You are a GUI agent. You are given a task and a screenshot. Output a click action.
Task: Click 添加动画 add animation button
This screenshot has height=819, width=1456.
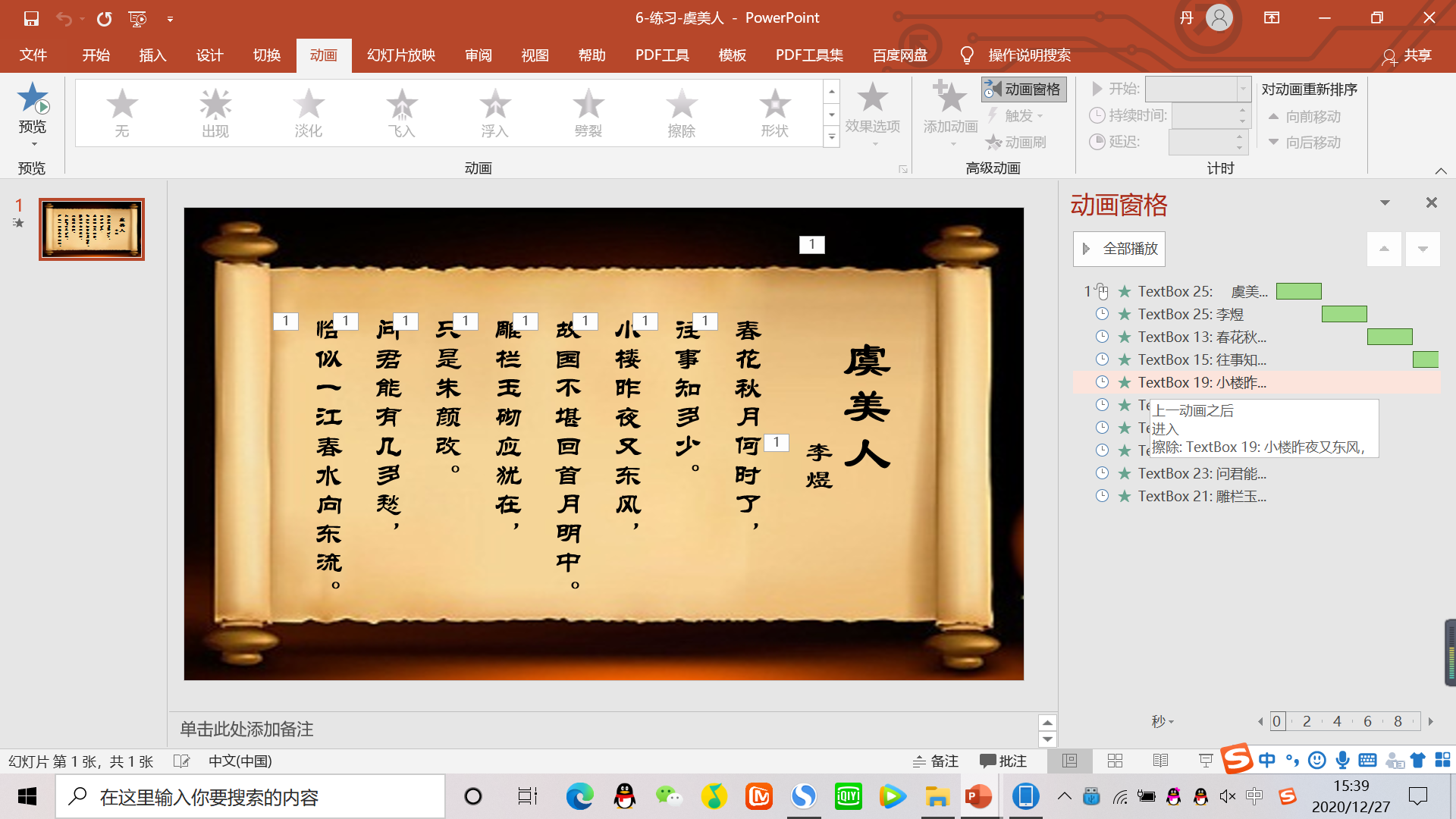click(950, 114)
